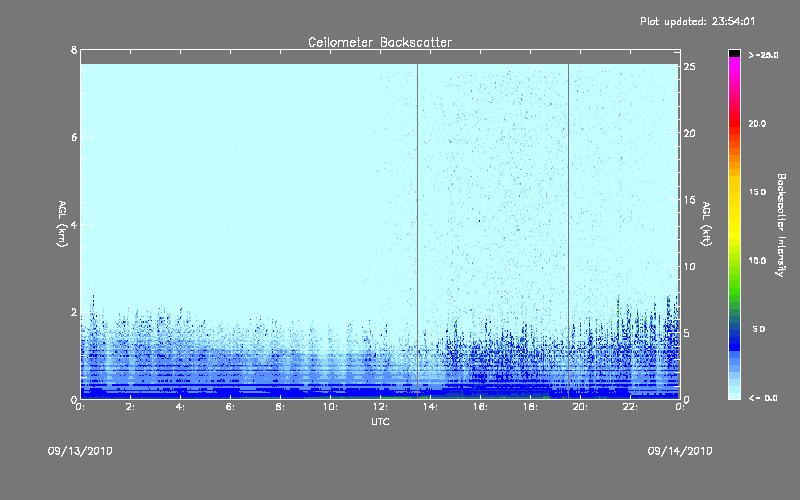The height and width of the screenshot is (500, 800).
Task: Click the '20.0' colorbar label
Action: 757,123
